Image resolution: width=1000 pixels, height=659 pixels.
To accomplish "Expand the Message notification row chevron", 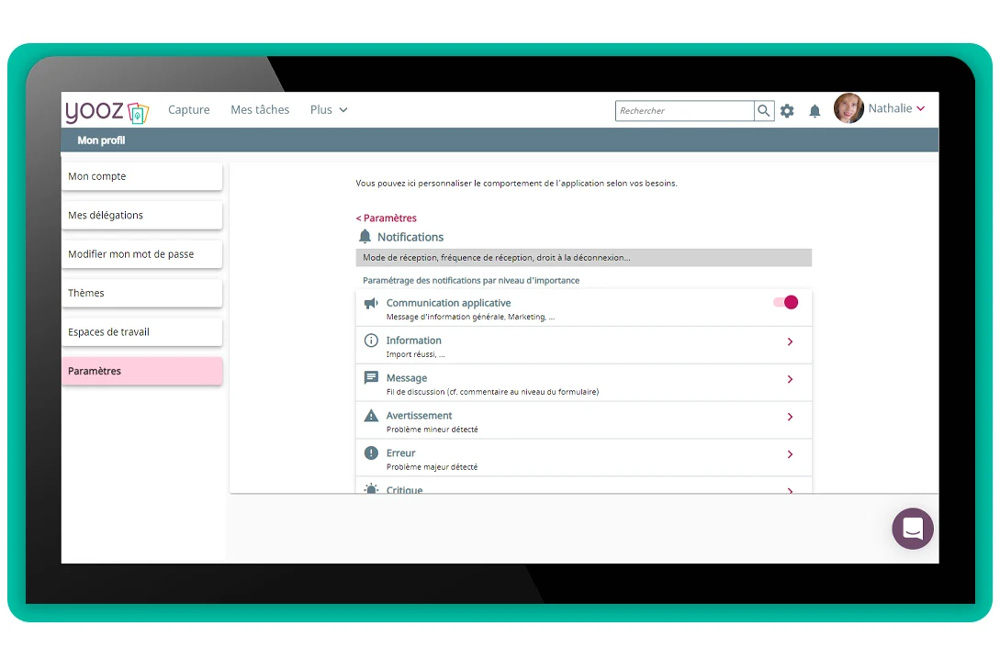I will coord(790,380).
